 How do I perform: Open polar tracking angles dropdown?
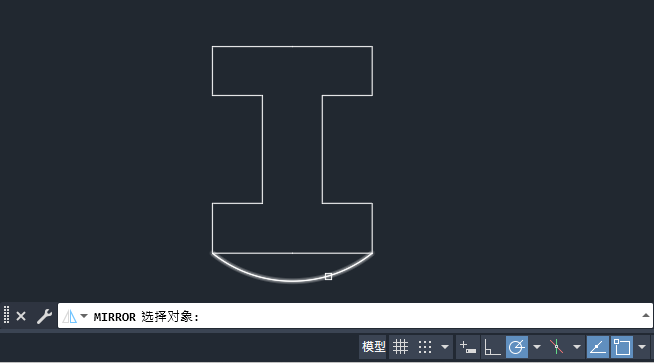(x=537, y=347)
